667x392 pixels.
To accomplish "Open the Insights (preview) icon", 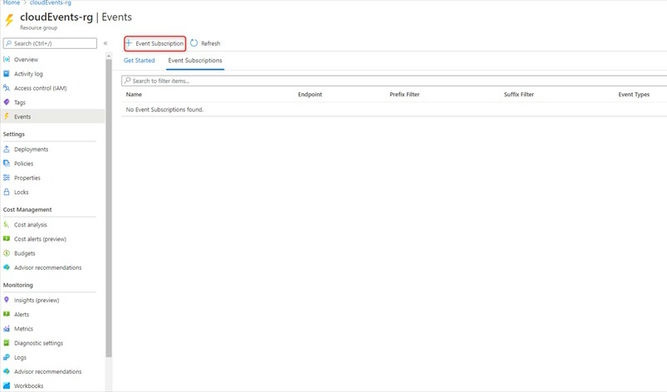I will pos(6,300).
